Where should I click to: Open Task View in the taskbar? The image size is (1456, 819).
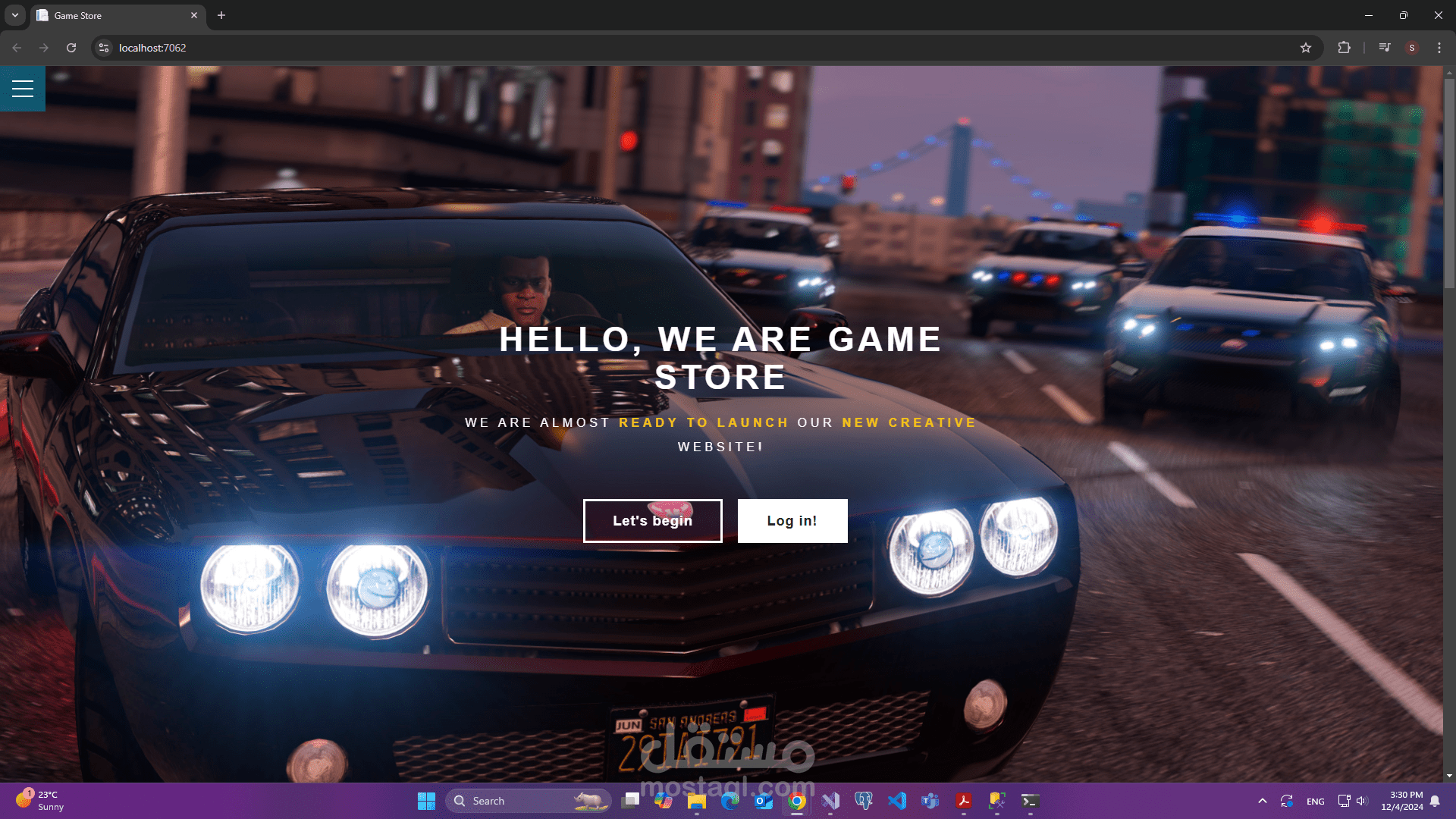coord(630,801)
